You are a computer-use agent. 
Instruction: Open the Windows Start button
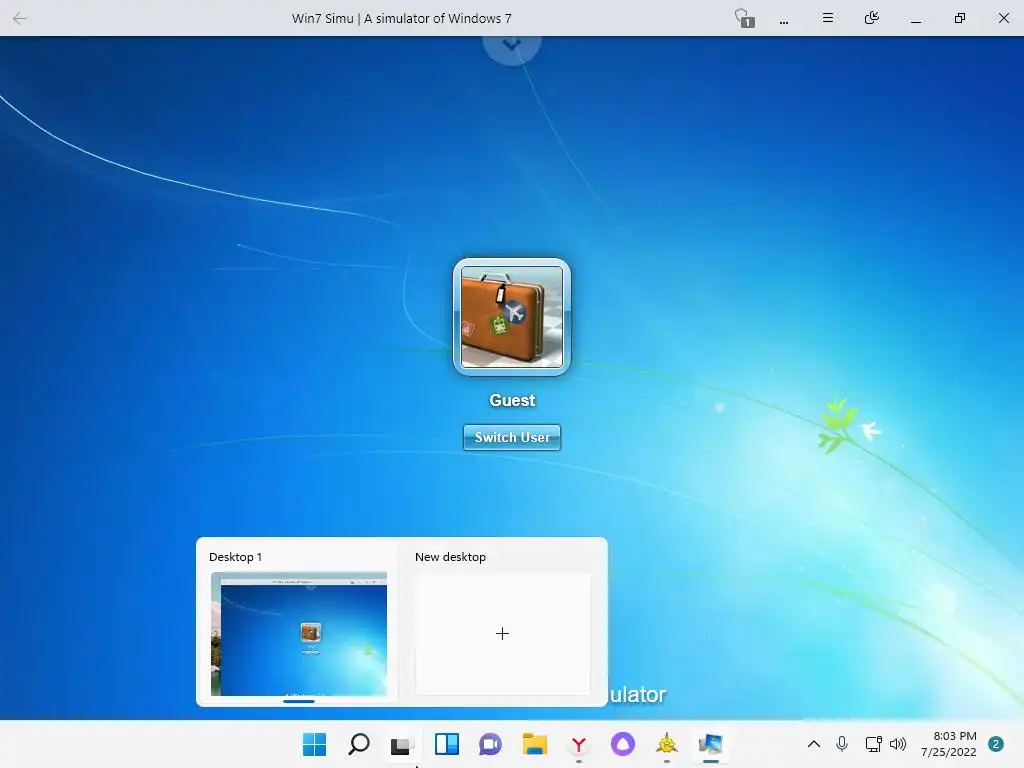click(x=314, y=744)
